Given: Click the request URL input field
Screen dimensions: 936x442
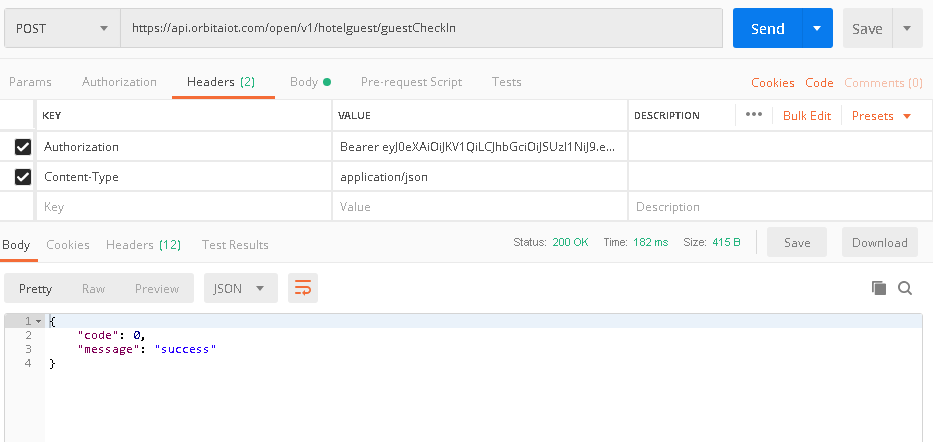Looking at the screenshot, I should pyautogui.click(x=420, y=29).
